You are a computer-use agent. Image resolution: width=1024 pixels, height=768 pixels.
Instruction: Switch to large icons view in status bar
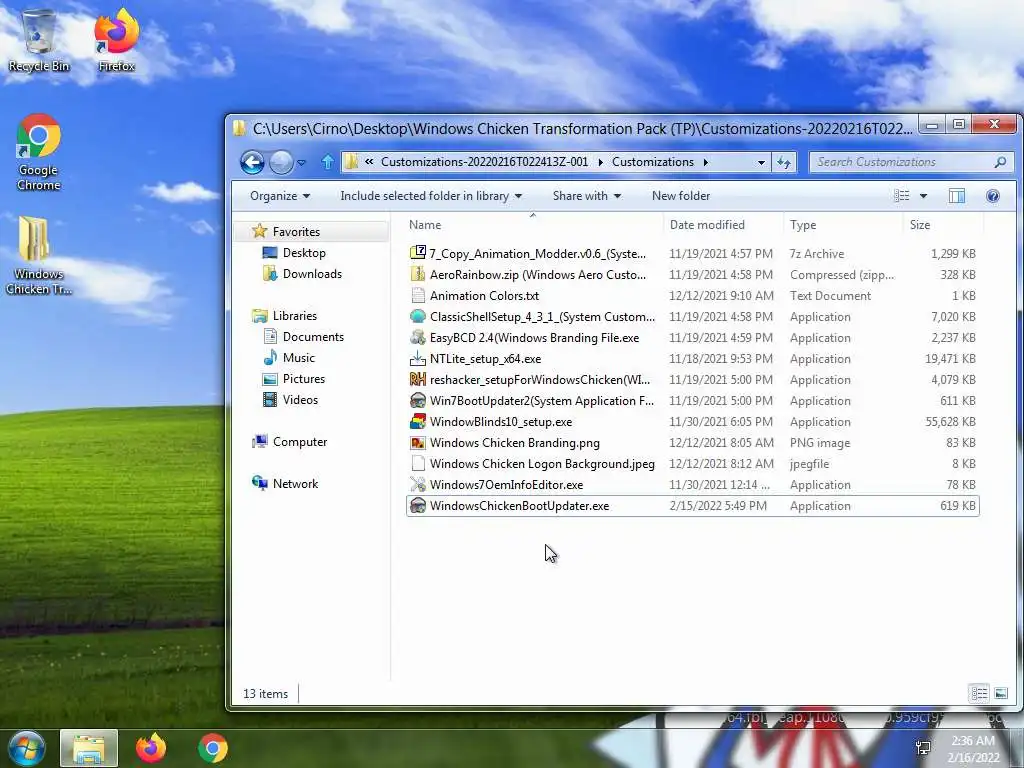click(x=1000, y=694)
